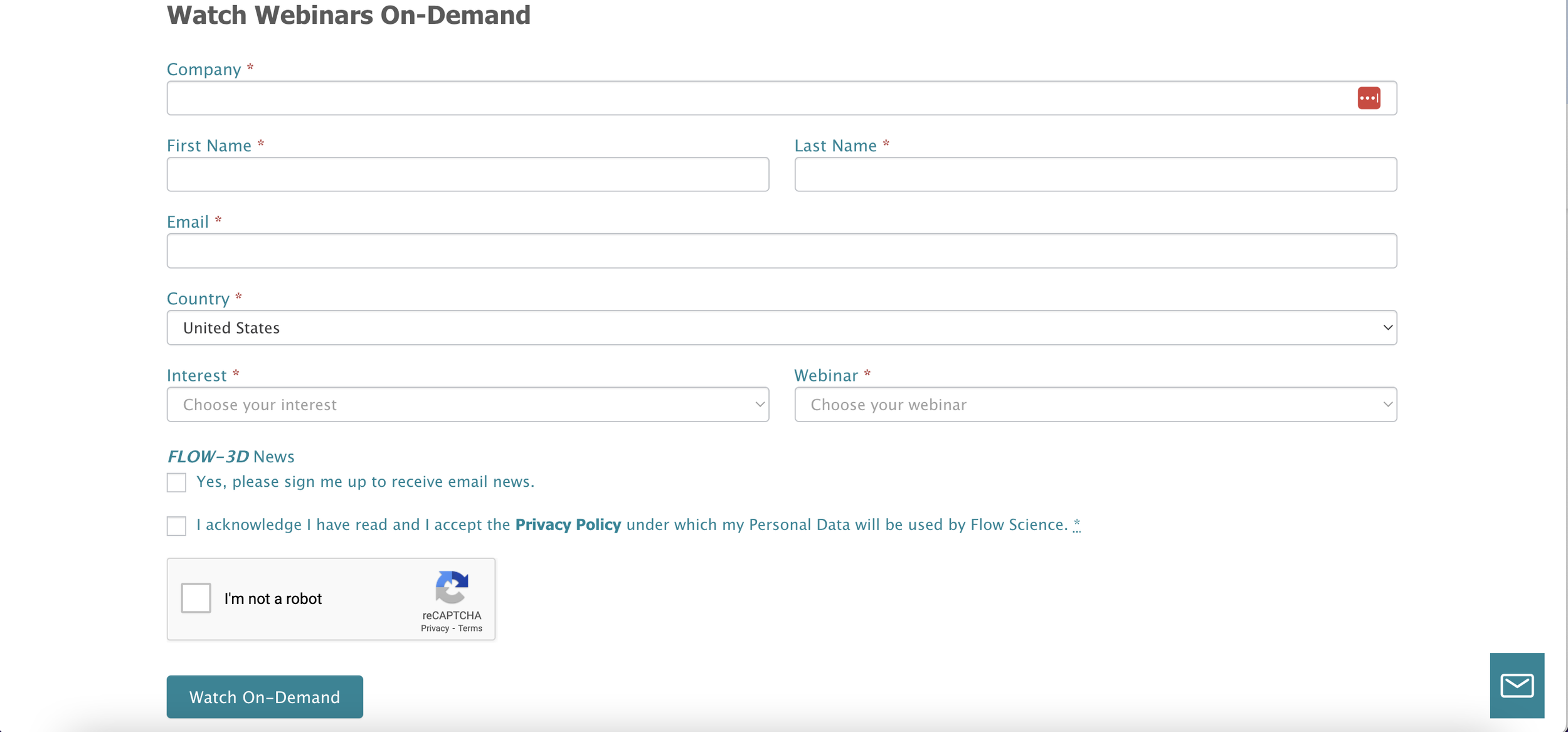Click the reCAPTCHA Terms link

pos(470,629)
